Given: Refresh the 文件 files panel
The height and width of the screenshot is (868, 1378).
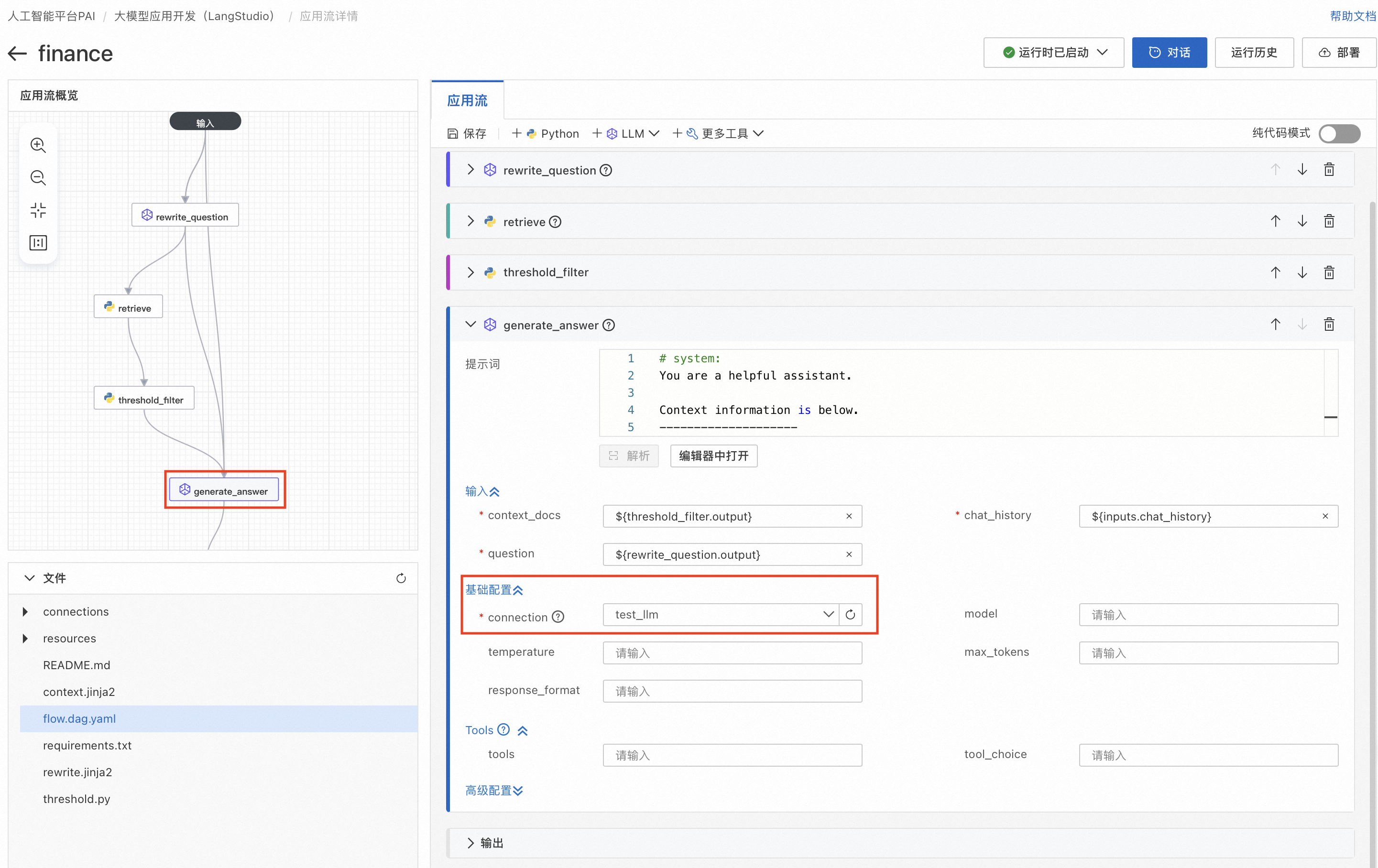Looking at the screenshot, I should pos(401,578).
